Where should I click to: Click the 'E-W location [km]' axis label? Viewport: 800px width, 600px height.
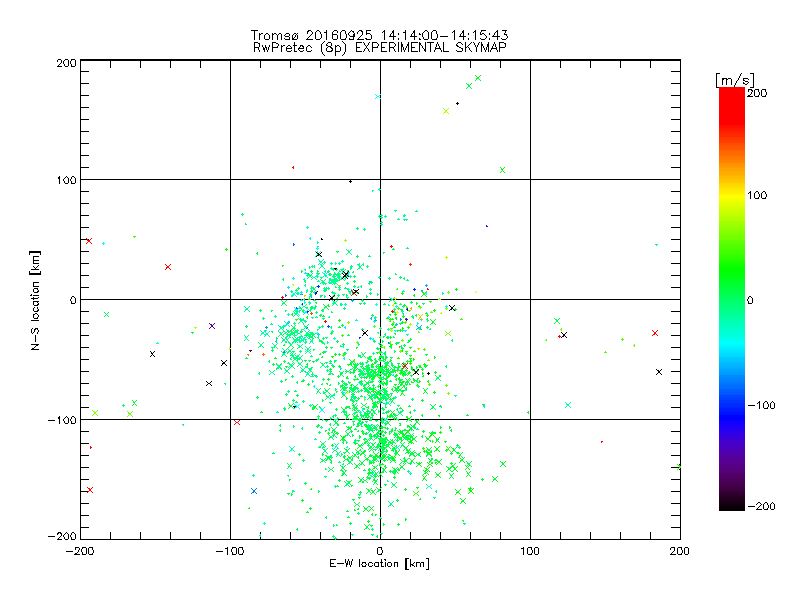379,564
